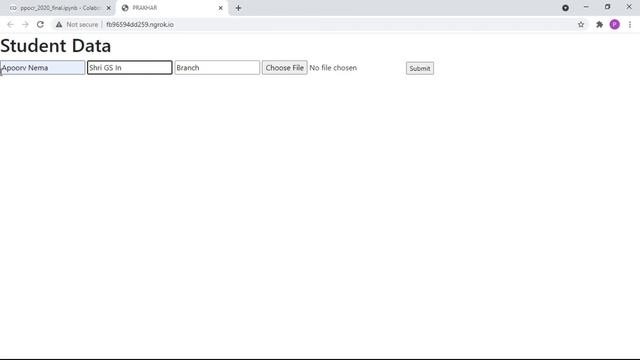Reload the current page
The height and width of the screenshot is (360, 640).
coord(40,24)
